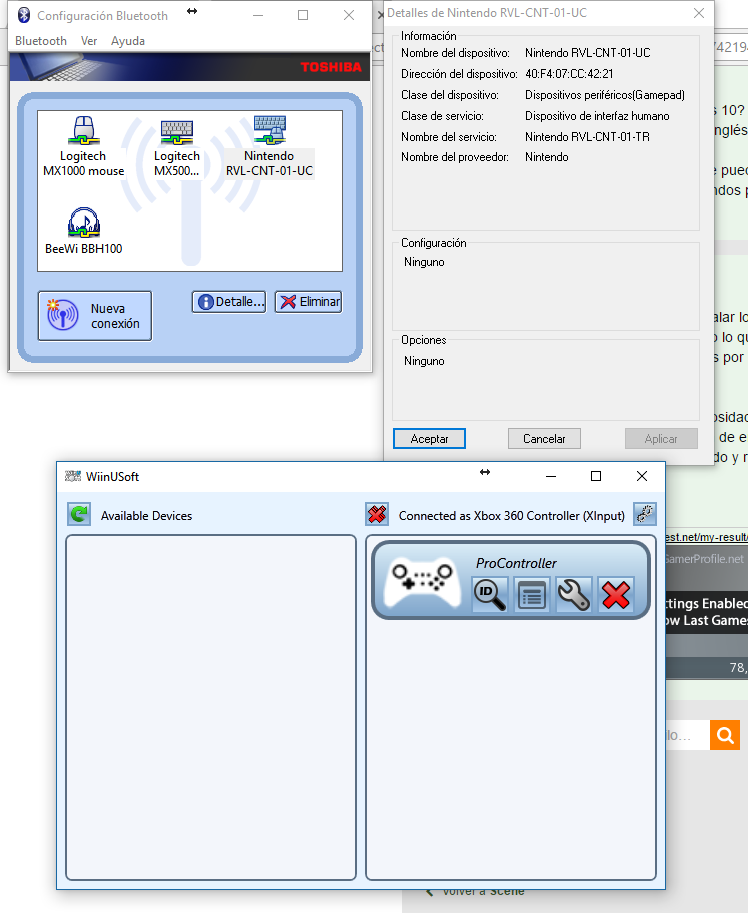Refresh Available Devices in WiinUSoft

(79, 514)
